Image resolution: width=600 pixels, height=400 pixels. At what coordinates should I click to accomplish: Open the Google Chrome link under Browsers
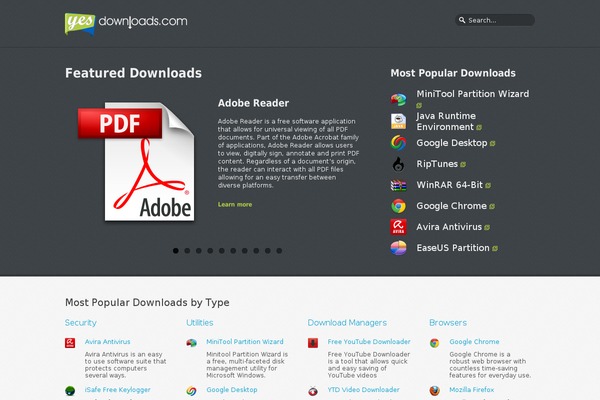click(x=474, y=341)
